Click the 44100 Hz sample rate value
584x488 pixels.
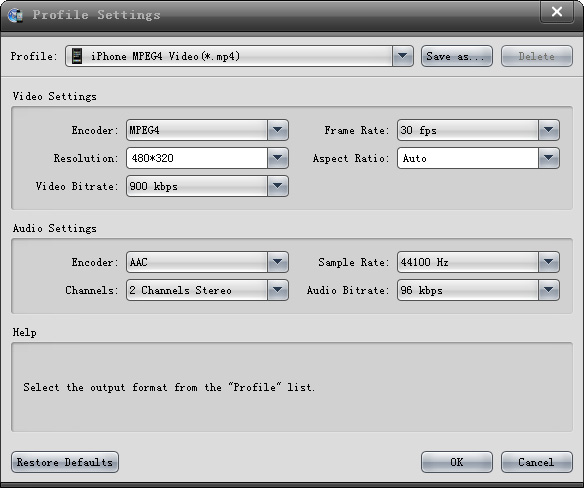[424, 262]
